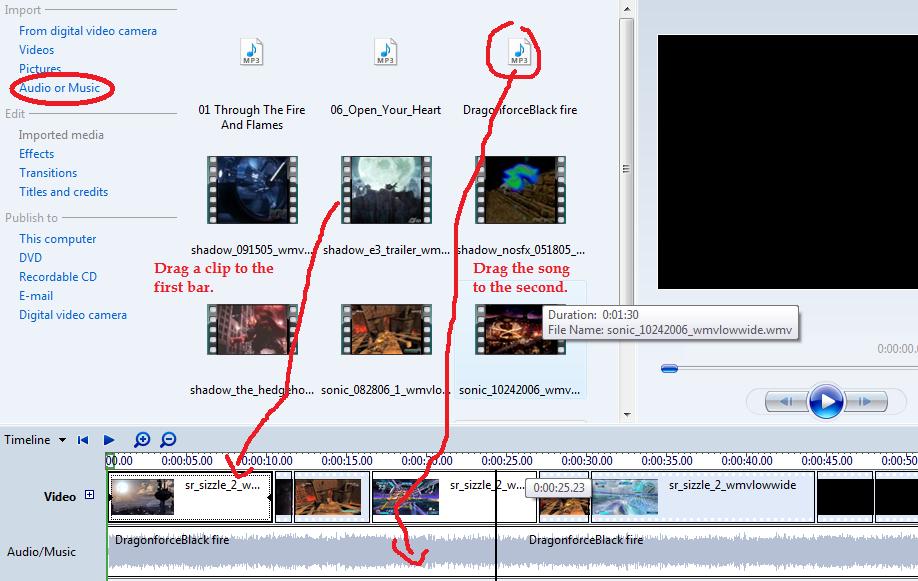
Task: Click the Videos import link
Action: (36, 50)
